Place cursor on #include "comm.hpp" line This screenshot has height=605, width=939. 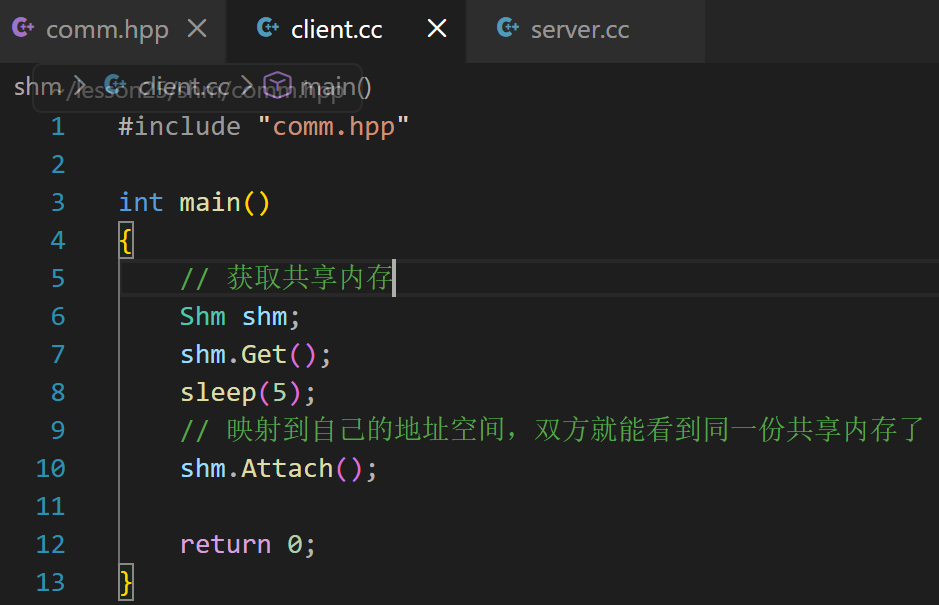coord(263,127)
